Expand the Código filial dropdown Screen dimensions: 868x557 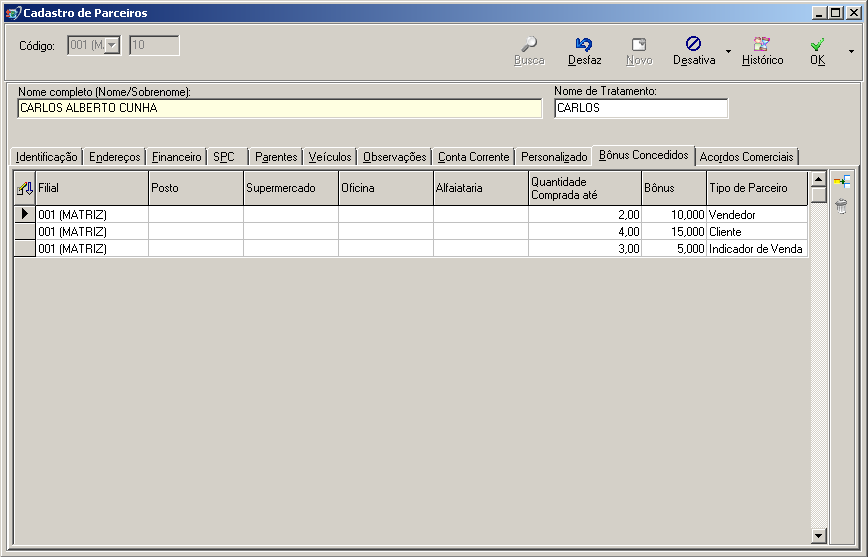(x=111, y=45)
